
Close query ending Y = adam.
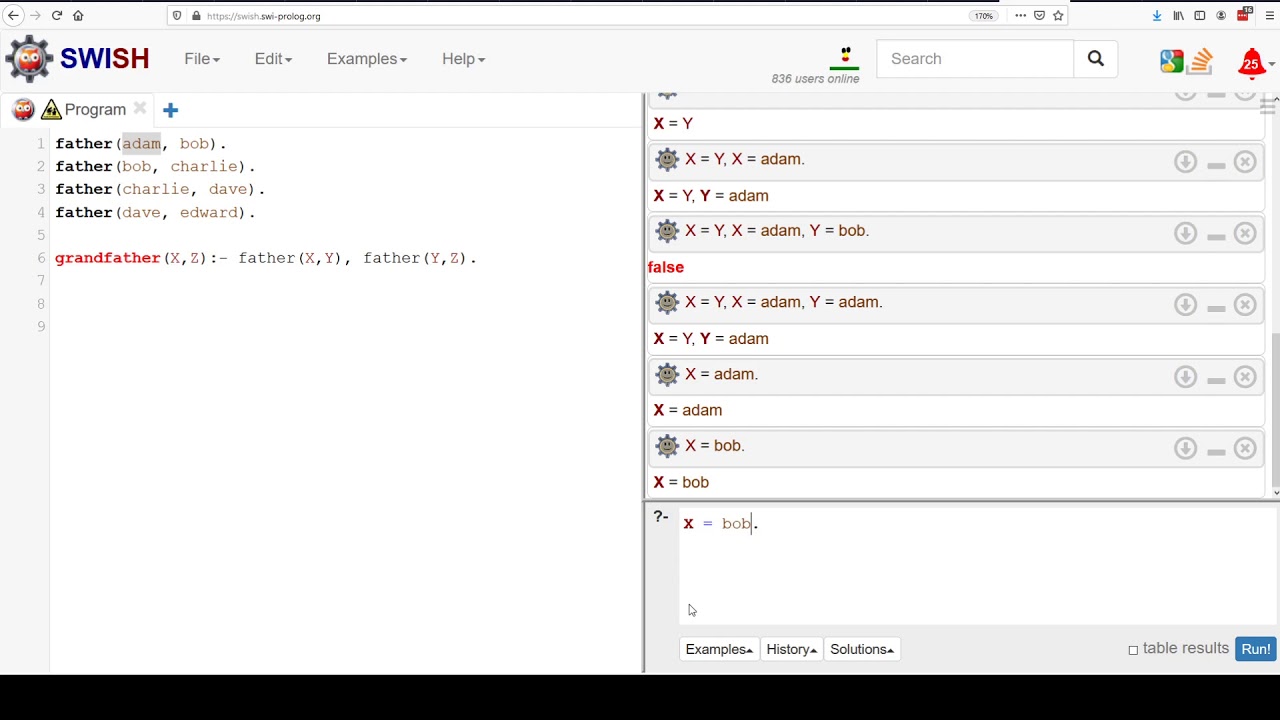pyautogui.click(x=1245, y=305)
